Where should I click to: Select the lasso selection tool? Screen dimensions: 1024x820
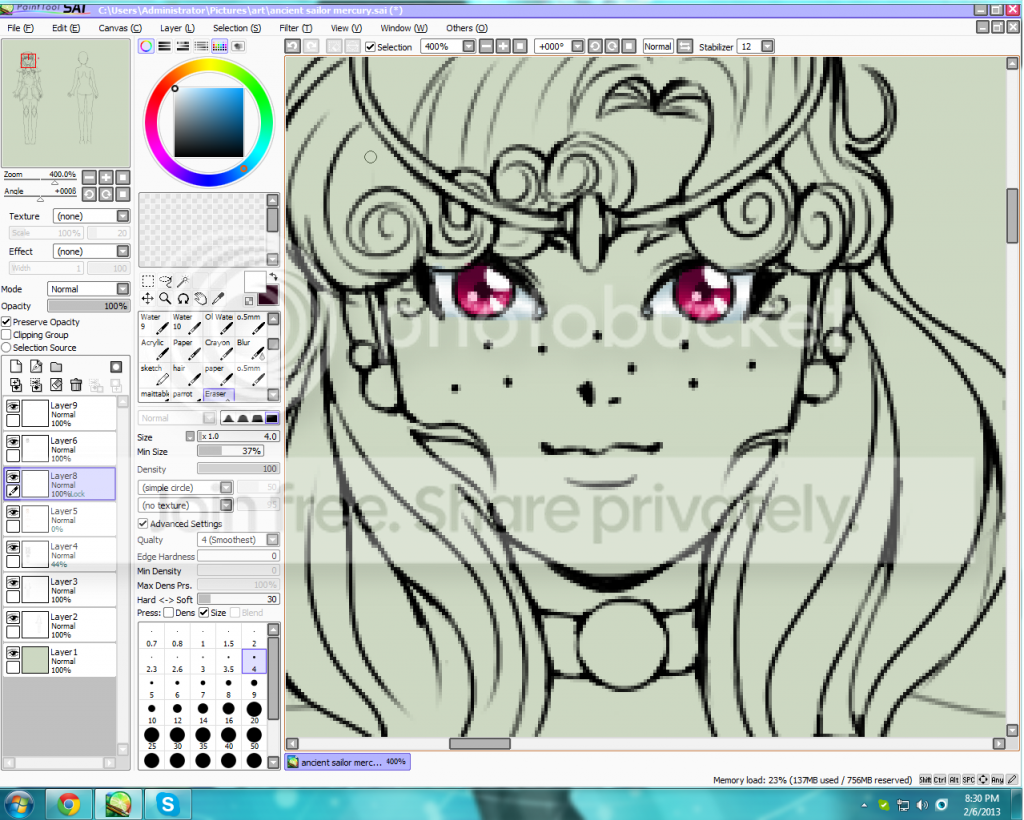[166, 281]
